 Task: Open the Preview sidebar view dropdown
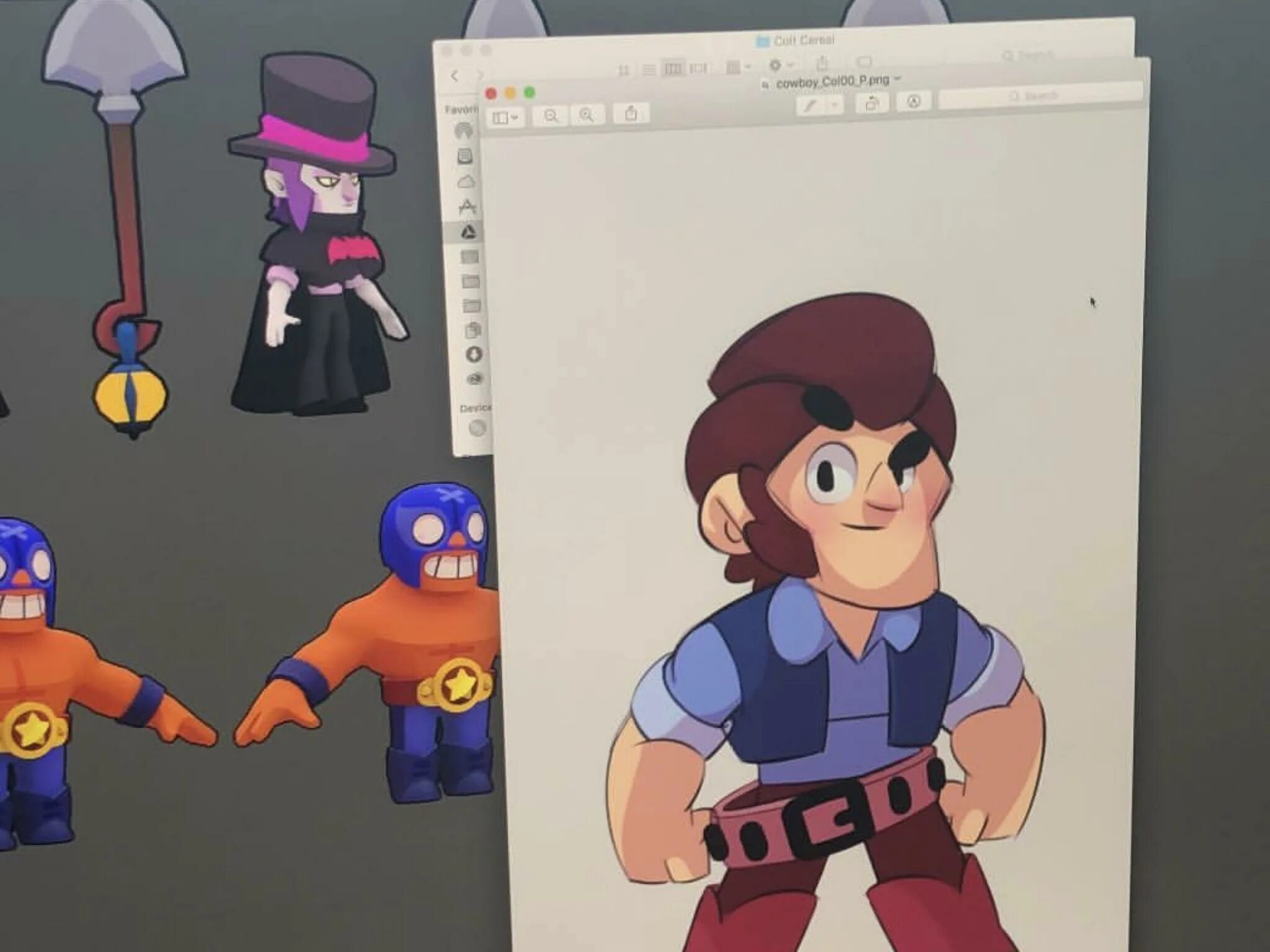[505, 117]
